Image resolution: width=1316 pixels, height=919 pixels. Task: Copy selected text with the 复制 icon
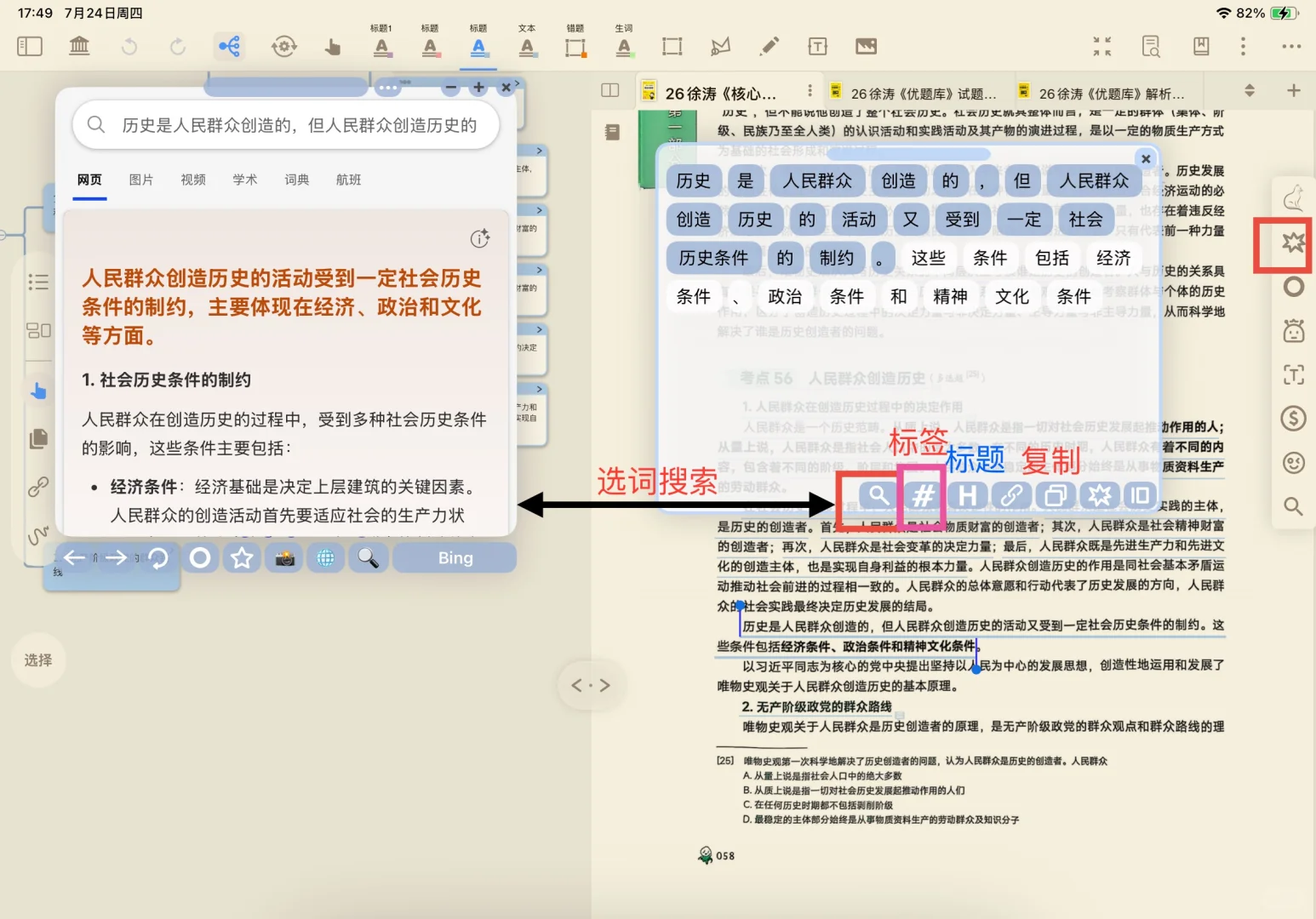[1055, 495]
